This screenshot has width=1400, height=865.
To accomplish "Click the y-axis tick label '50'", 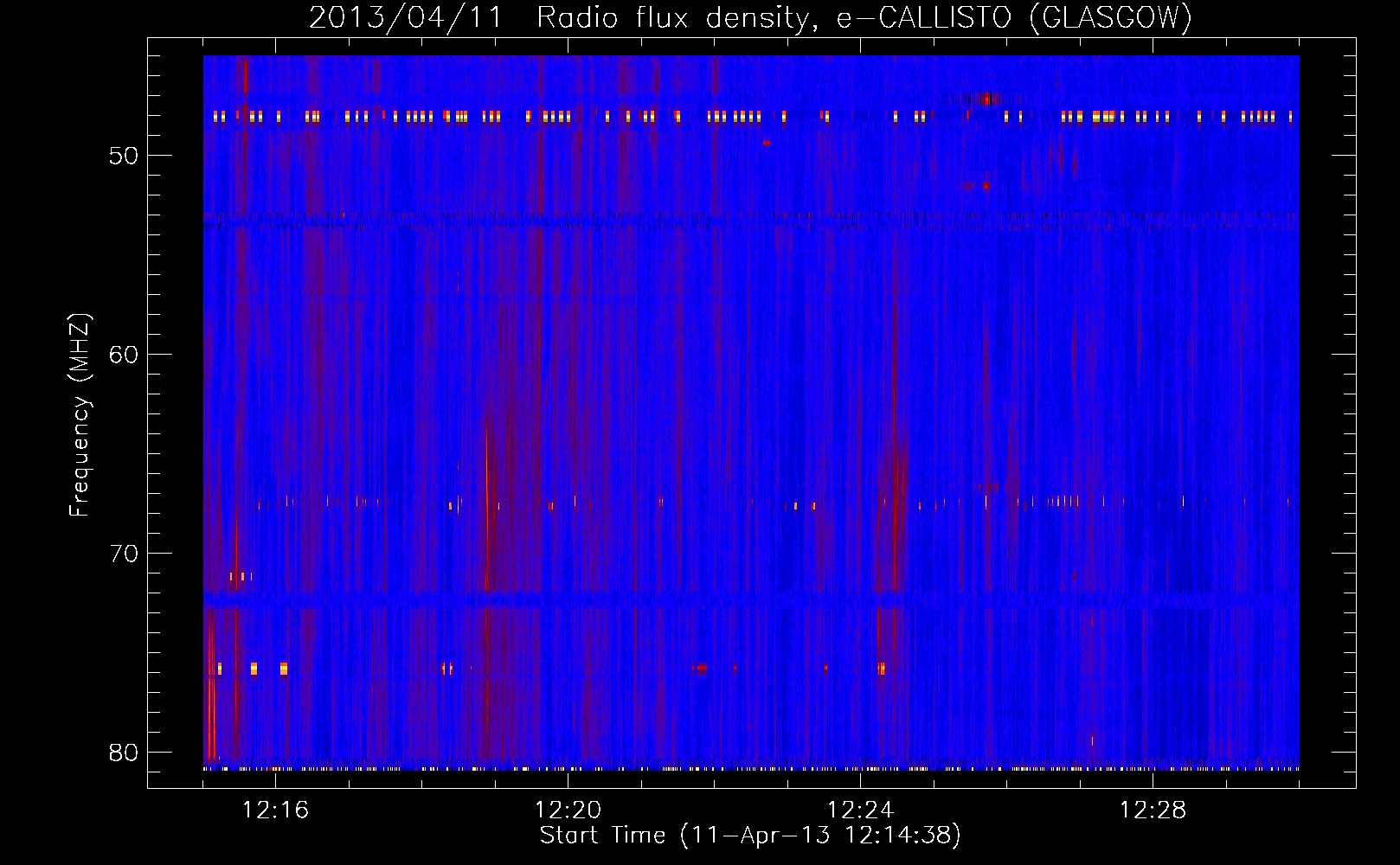I will pyautogui.click(x=124, y=156).
